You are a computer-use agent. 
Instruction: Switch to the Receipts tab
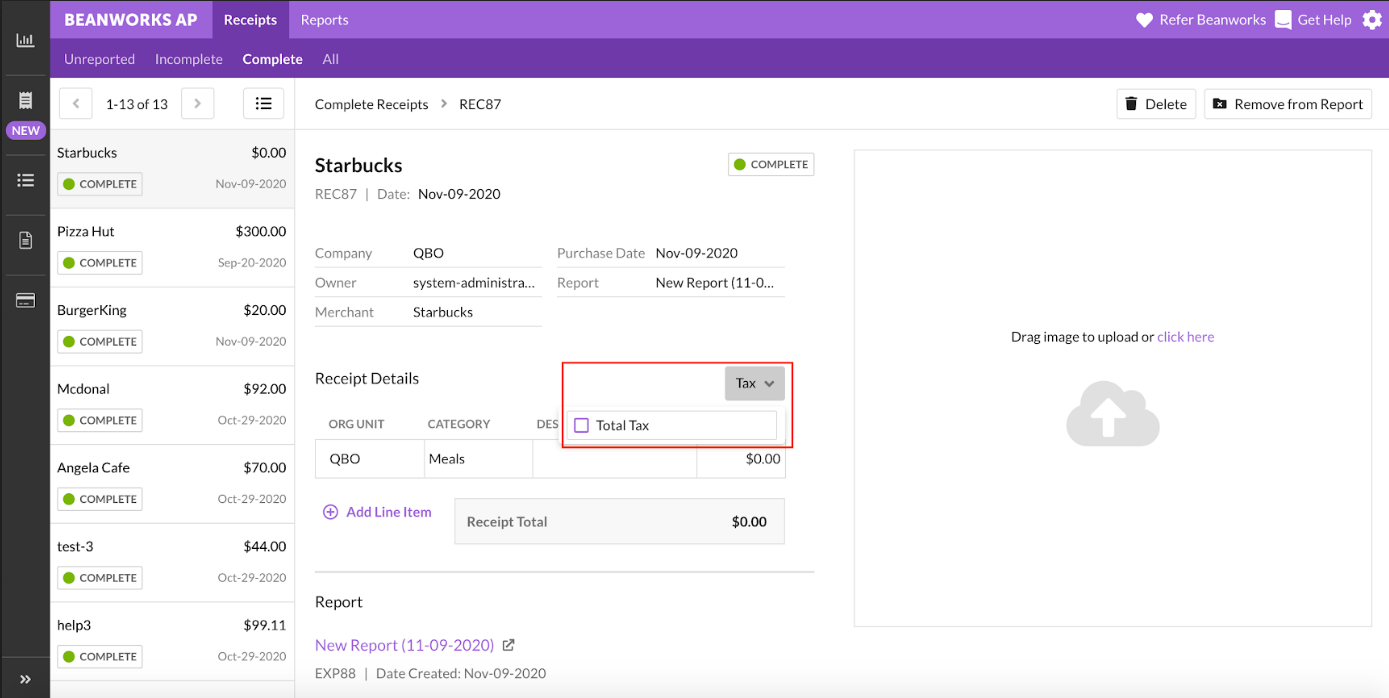250,19
